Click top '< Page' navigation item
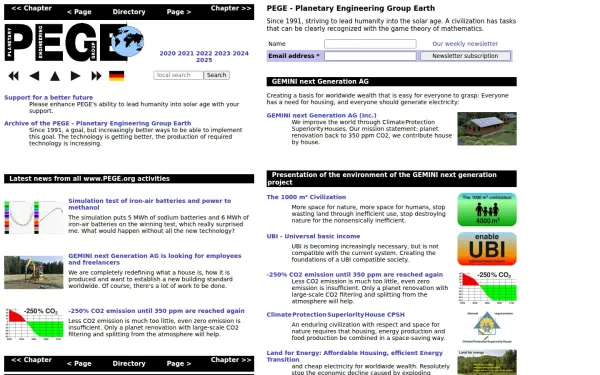Viewport: 600px width, 375px height. point(79,12)
